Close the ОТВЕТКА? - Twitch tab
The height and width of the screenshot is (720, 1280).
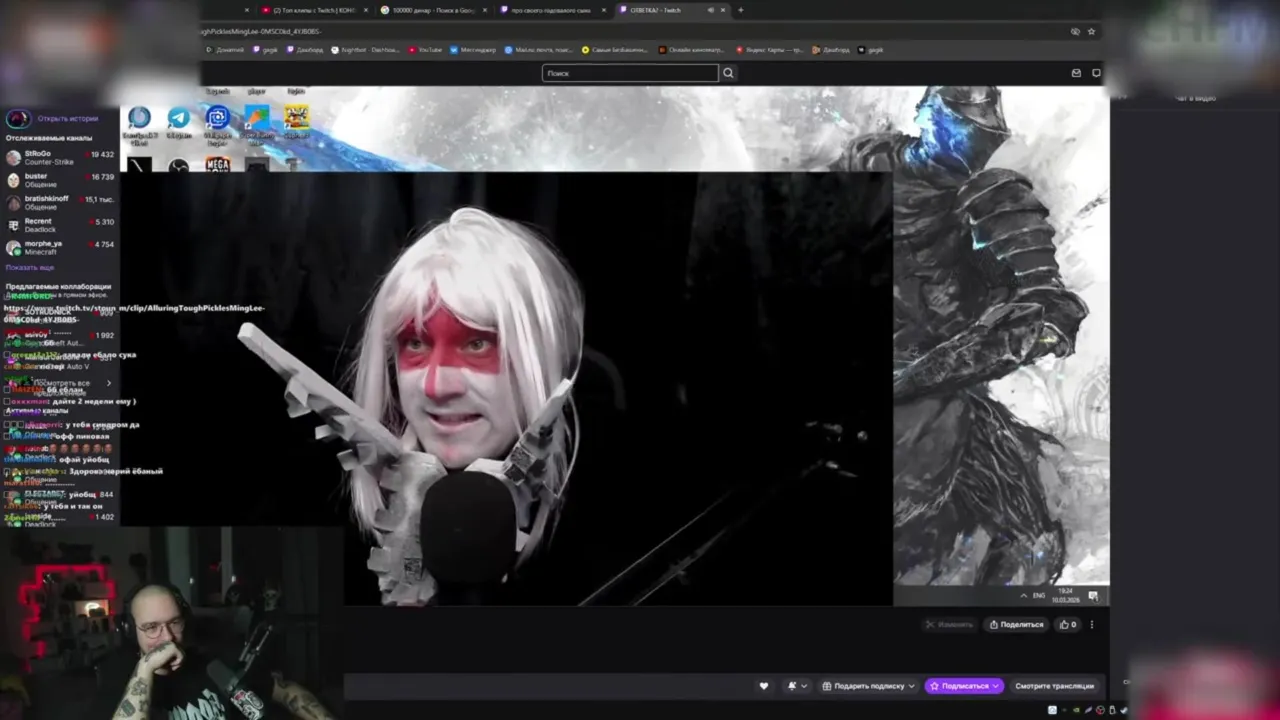(723, 10)
